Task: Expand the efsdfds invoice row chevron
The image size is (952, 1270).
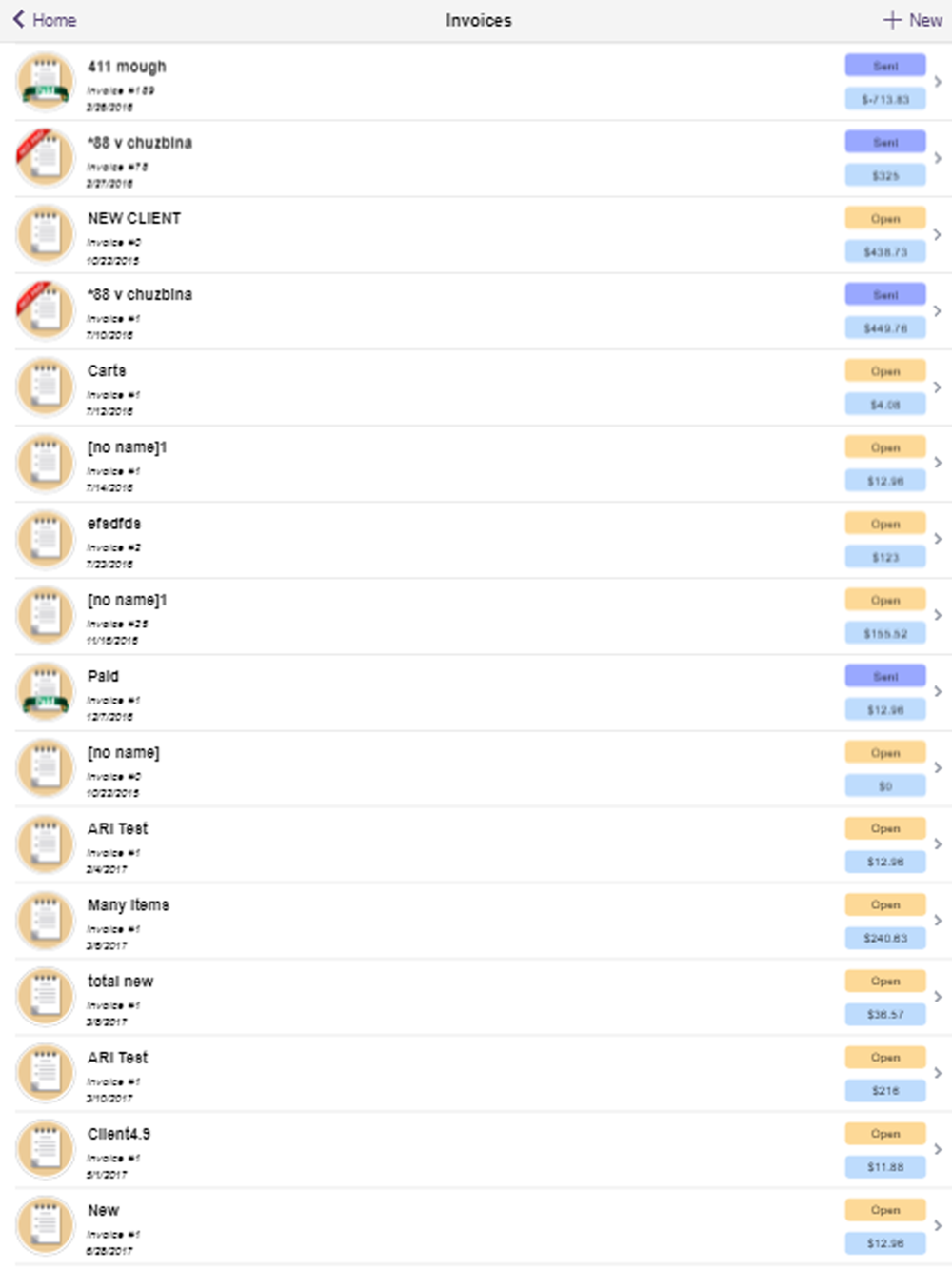Action: click(938, 539)
